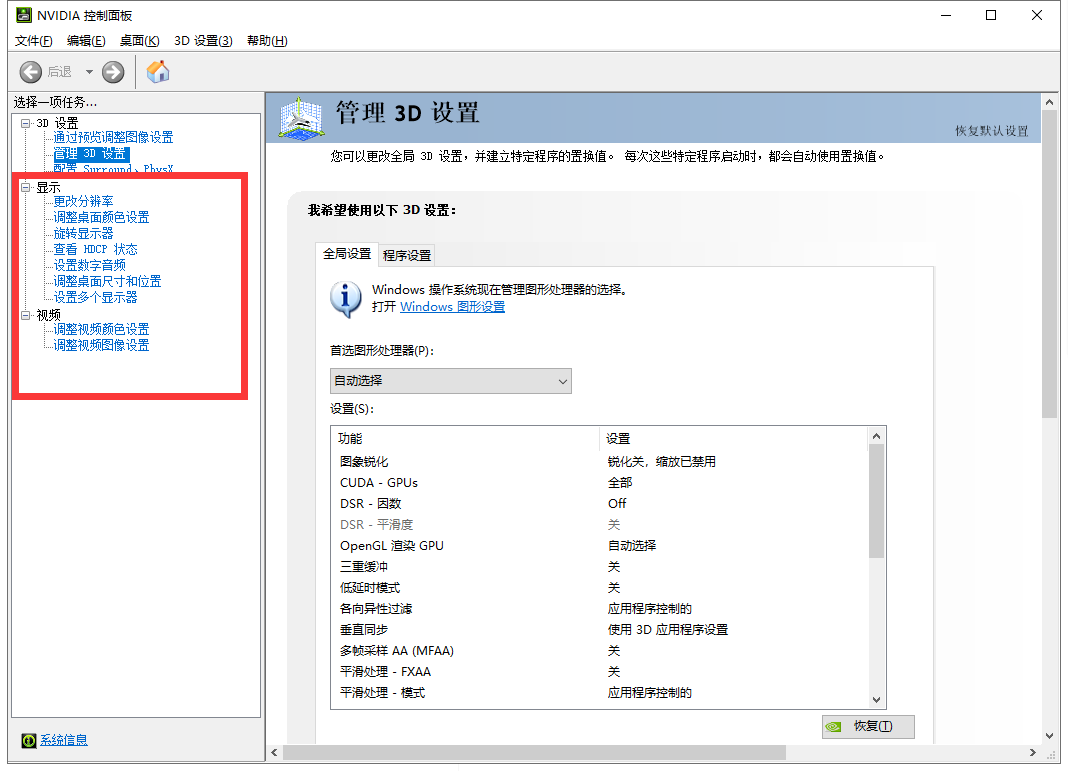
Task: Select the 图象锐化 settings row
Action: click(599, 462)
